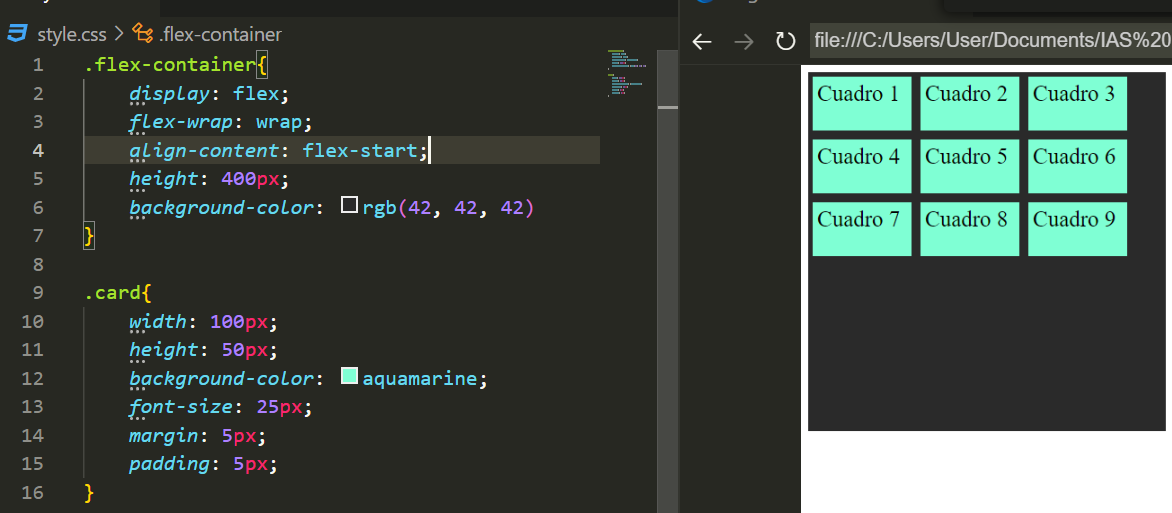Click the .card selector in code
This screenshot has height=513, width=1172.
(112, 293)
